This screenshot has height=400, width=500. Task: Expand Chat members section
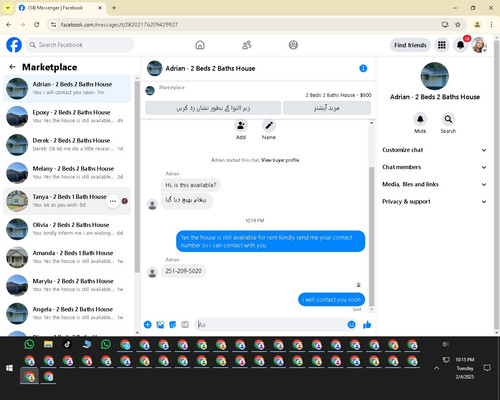434,167
